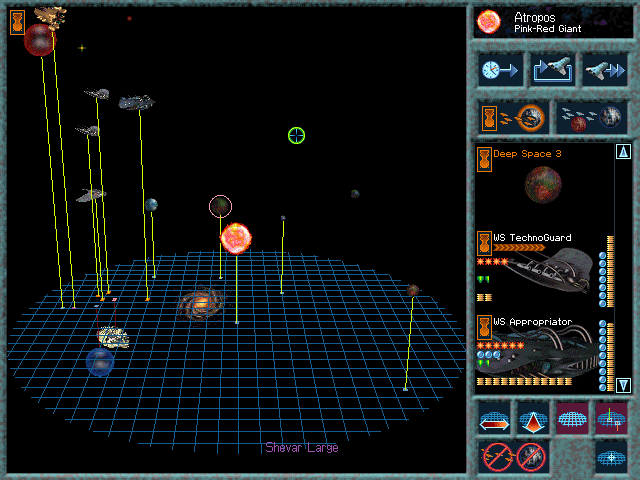
Task: Click the Atropos star icon in header
Action: [x=489, y=22]
